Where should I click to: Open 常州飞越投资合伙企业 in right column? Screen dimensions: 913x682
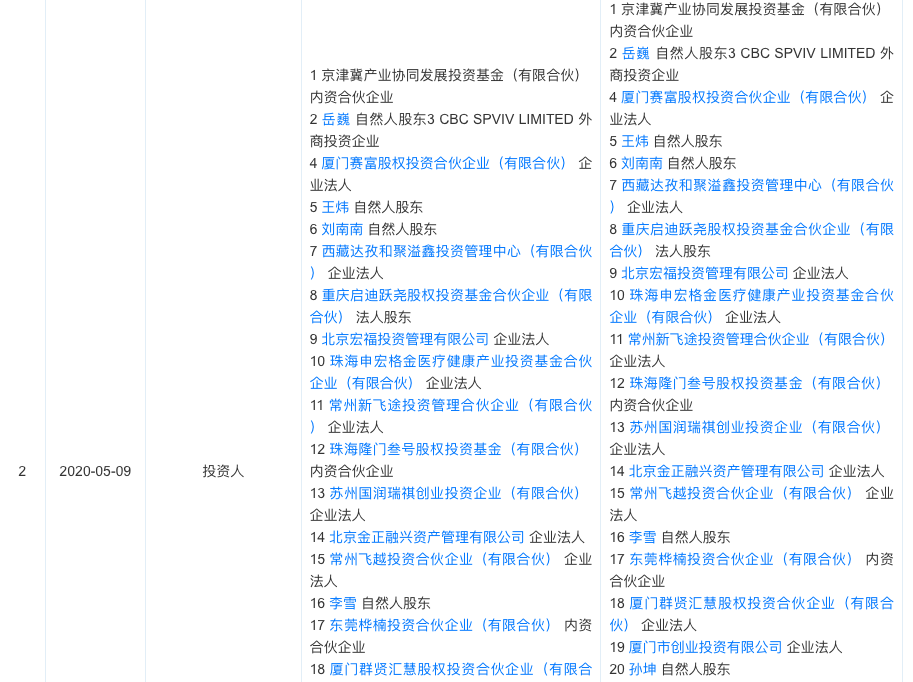741,493
